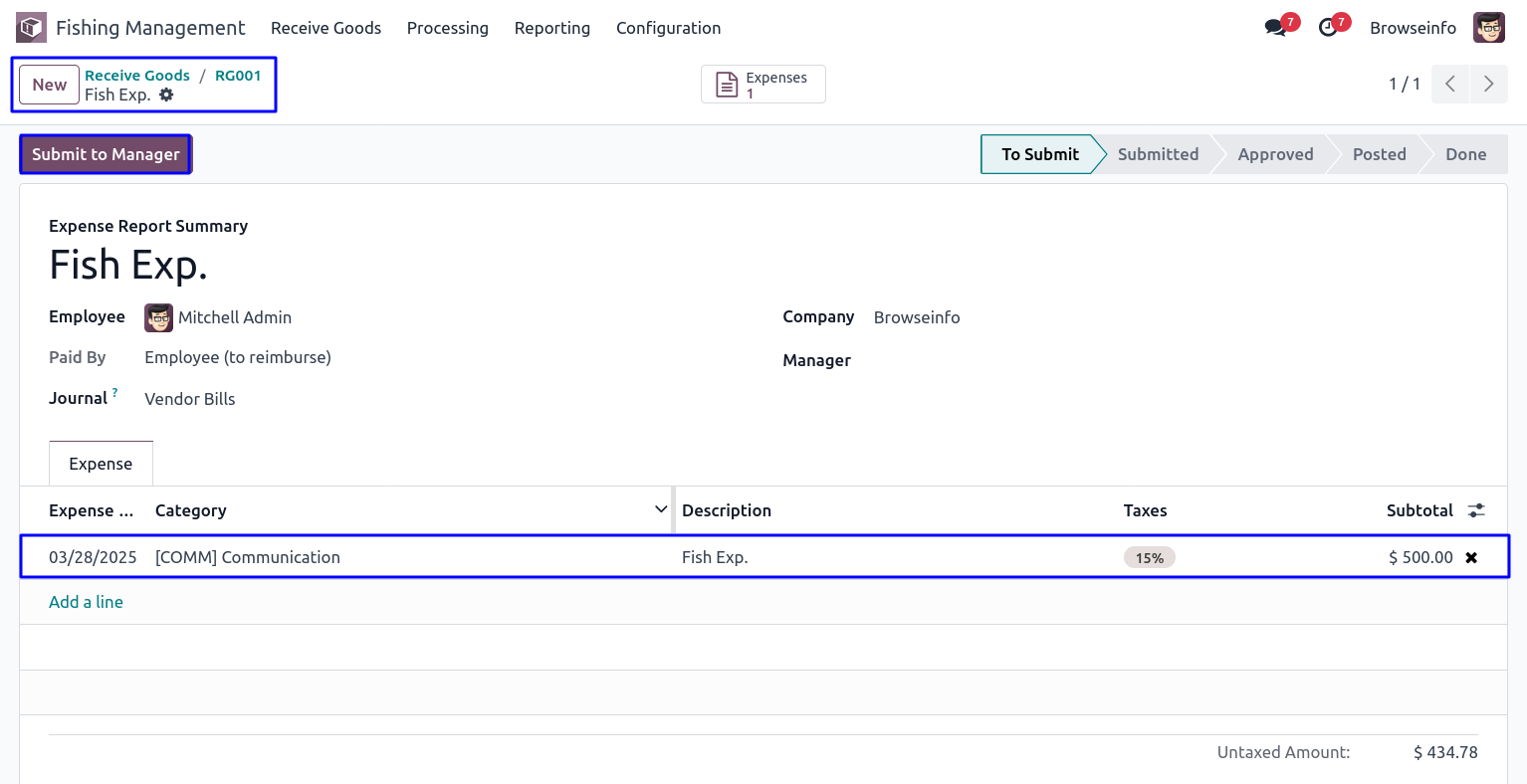Select the Done status stage
The image size is (1527, 784).
tap(1466, 154)
